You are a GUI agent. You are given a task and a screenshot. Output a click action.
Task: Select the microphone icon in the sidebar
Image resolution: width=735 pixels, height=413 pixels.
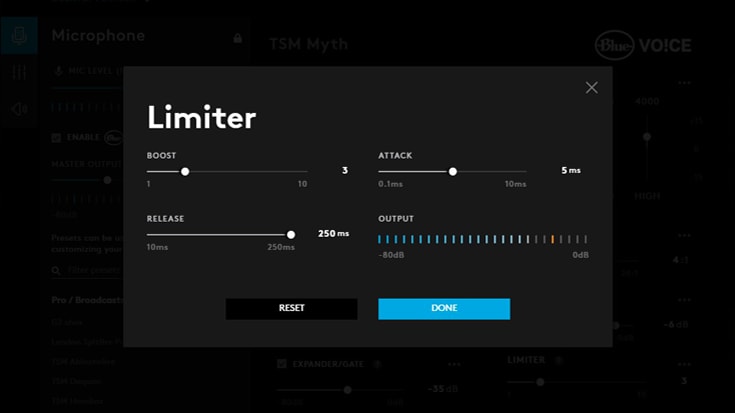(x=19, y=37)
